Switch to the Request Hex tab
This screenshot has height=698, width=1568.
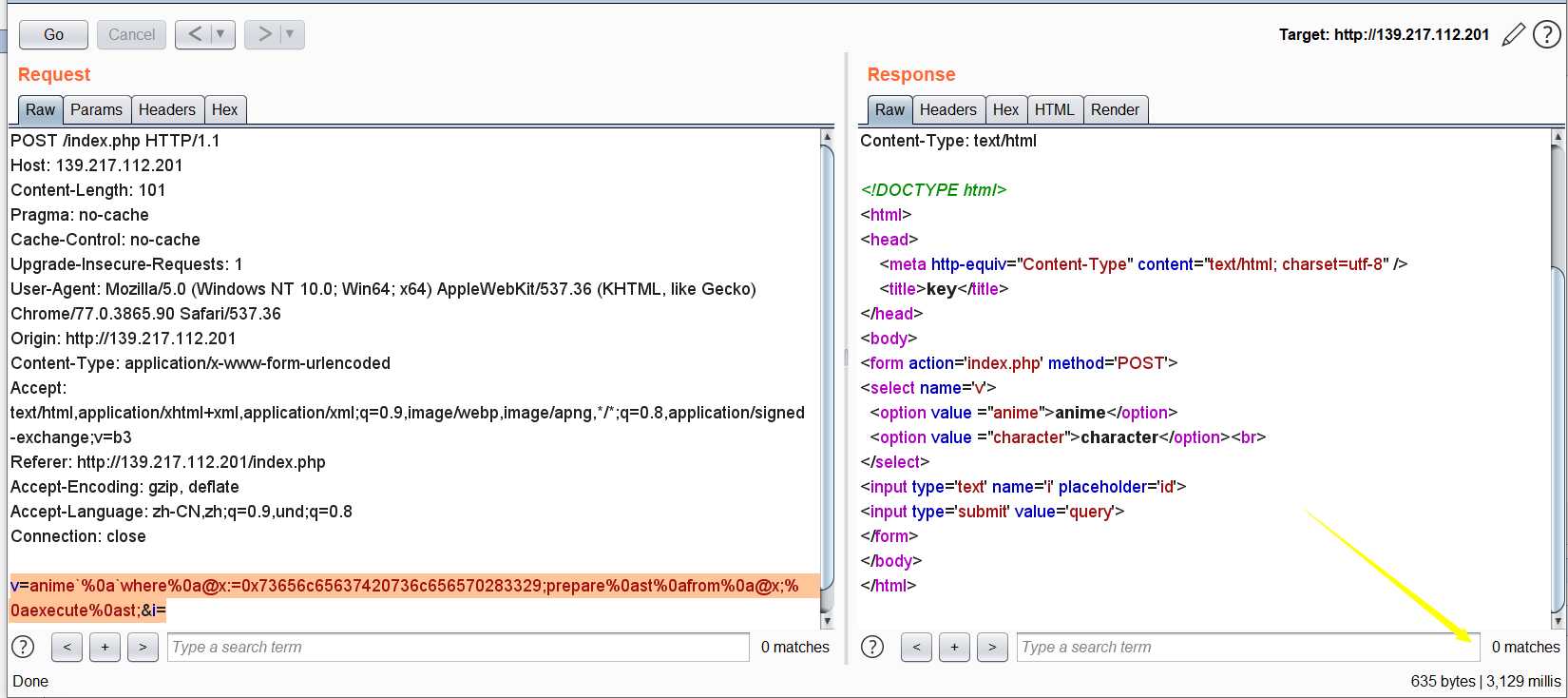click(224, 110)
